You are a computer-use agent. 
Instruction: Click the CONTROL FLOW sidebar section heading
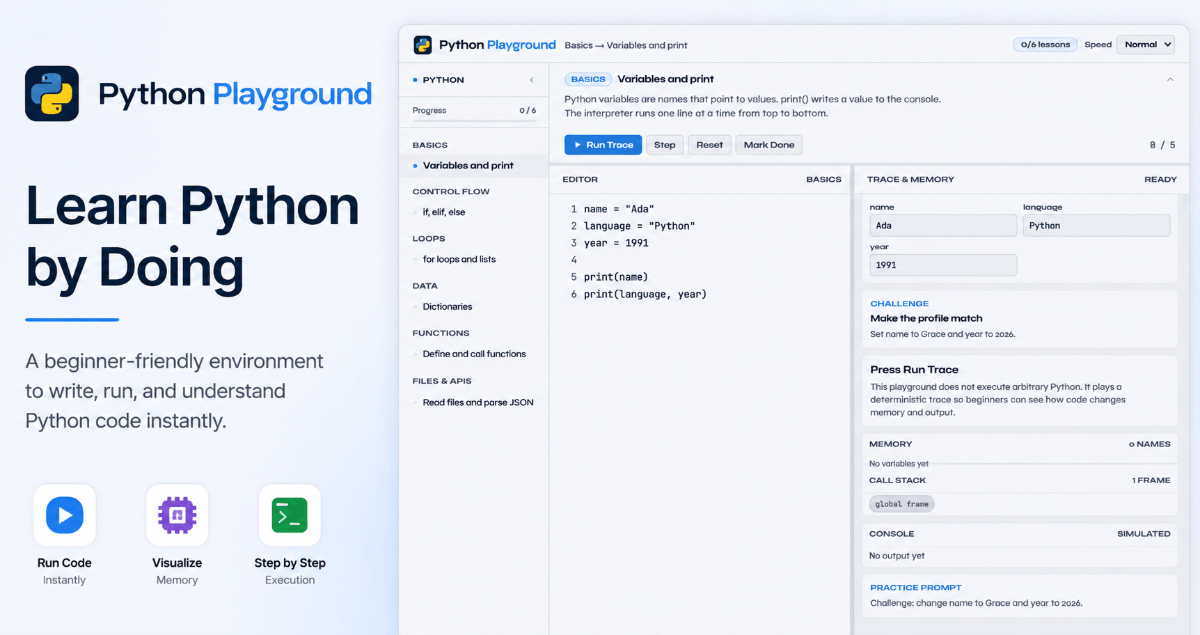pyautogui.click(x=451, y=191)
